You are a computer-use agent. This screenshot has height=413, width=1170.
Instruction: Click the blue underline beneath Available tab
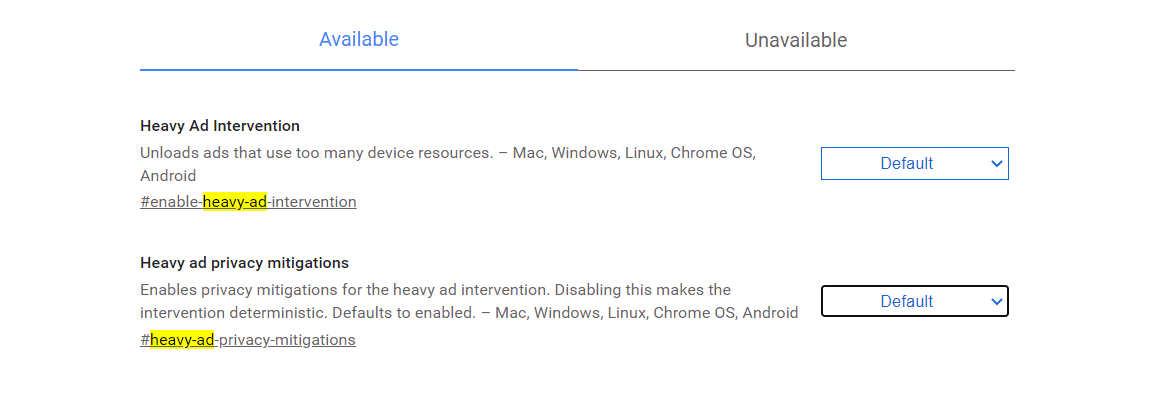358,70
